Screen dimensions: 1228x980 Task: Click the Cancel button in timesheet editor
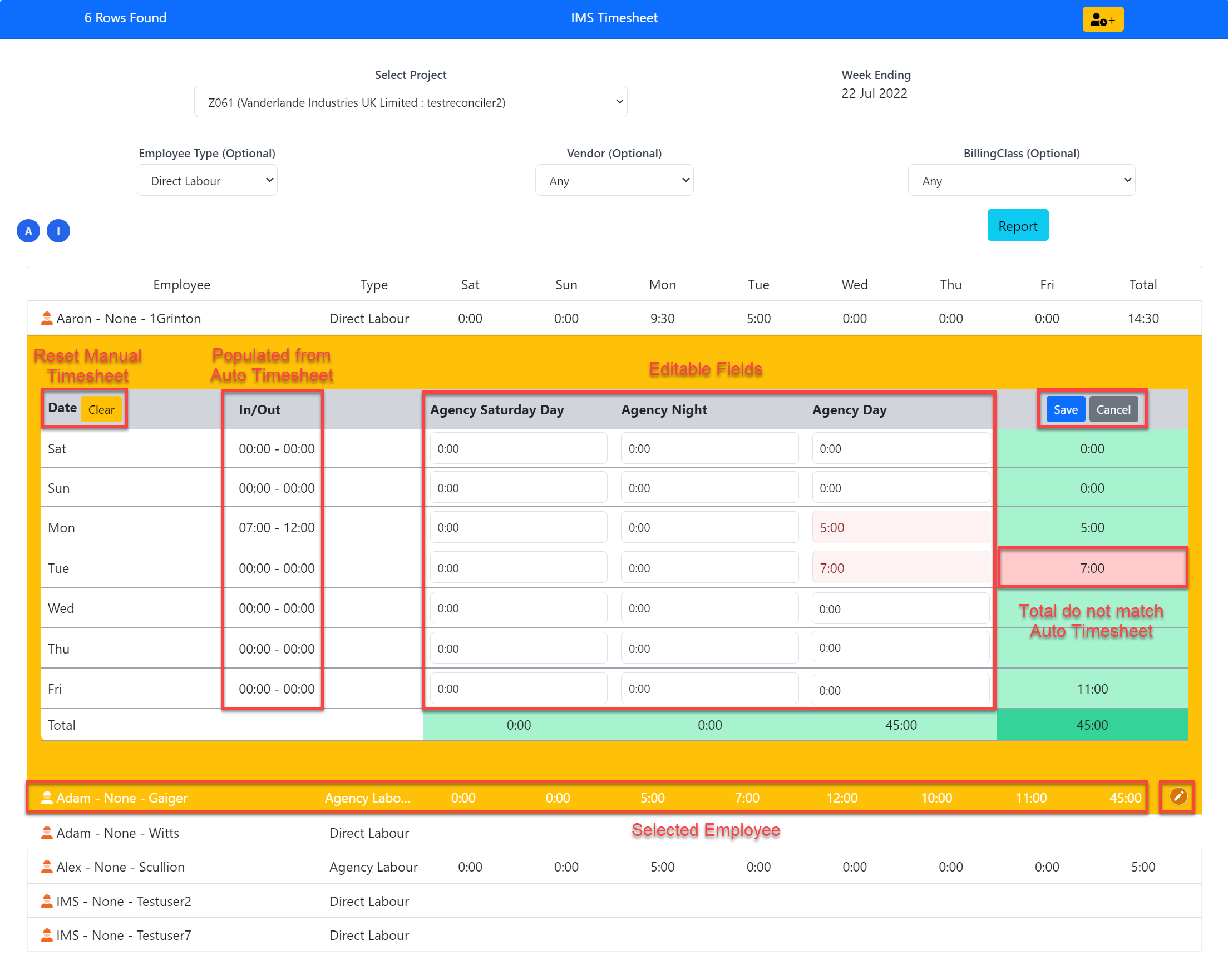tap(1113, 408)
